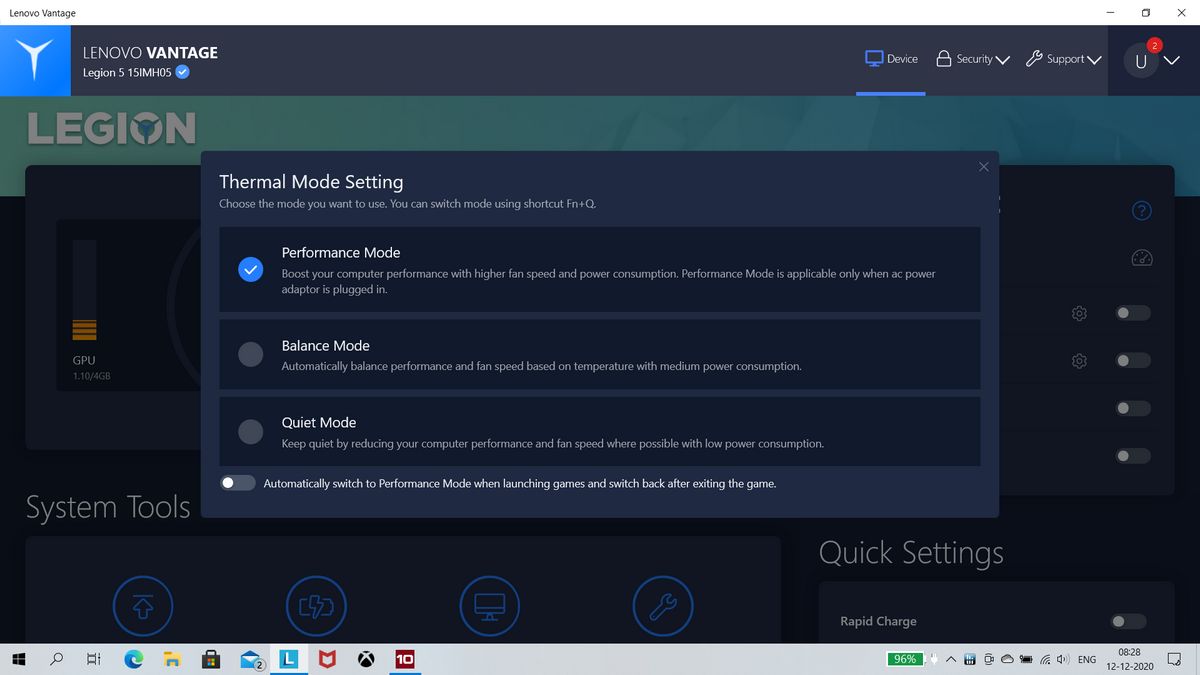Click the upload arrow System Tools icon
Image resolution: width=1200 pixels, height=675 pixels.
pyautogui.click(x=142, y=605)
